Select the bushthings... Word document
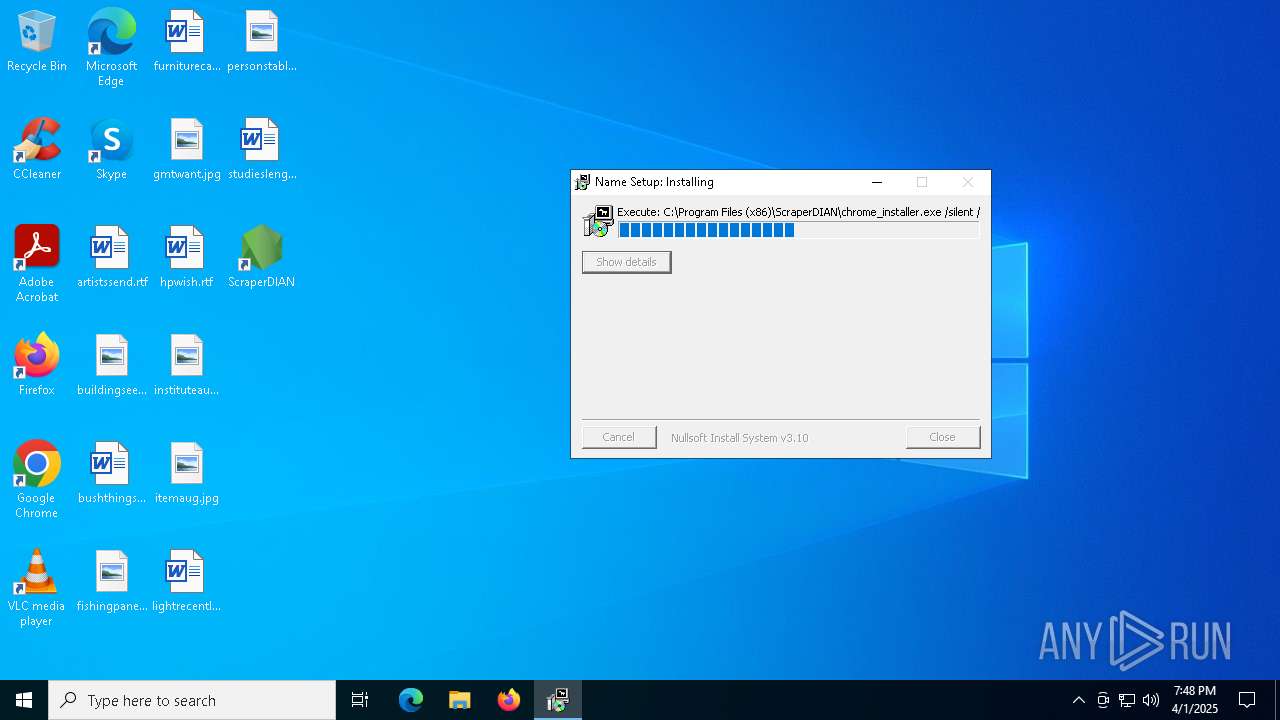This screenshot has width=1280, height=720. click(111, 474)
